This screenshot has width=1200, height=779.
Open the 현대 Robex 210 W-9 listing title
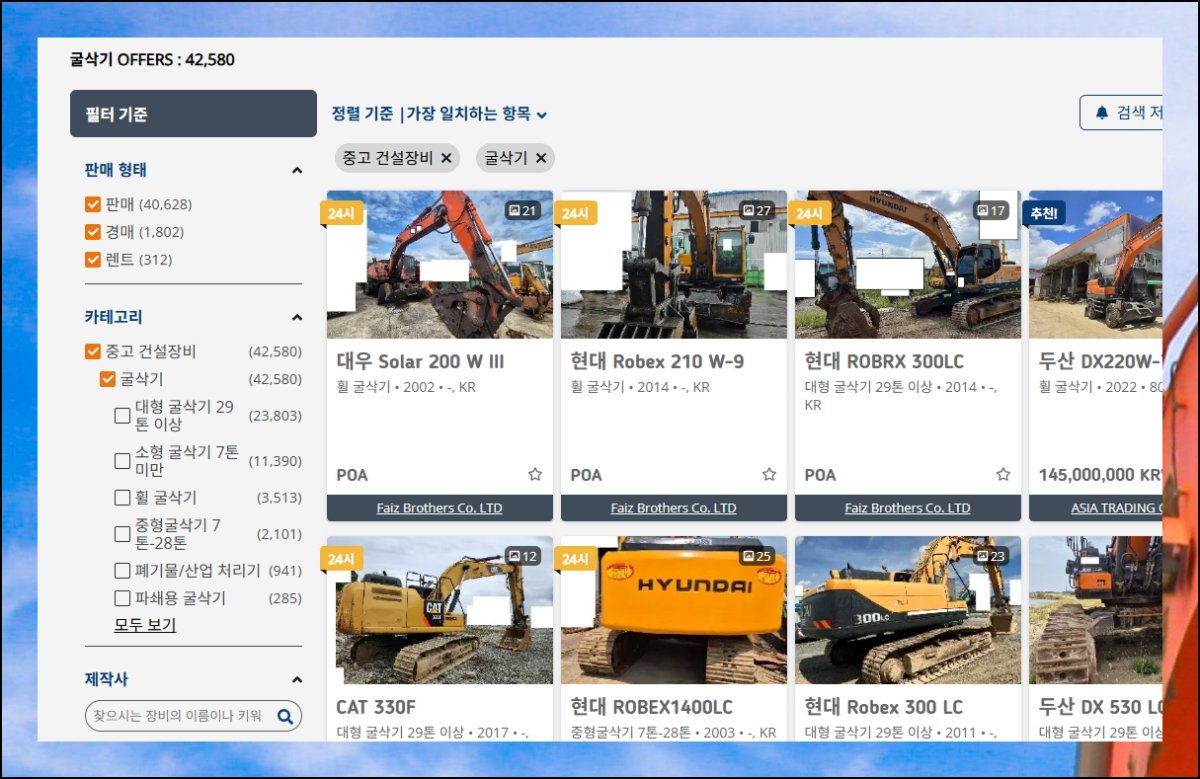click(657, 362)
